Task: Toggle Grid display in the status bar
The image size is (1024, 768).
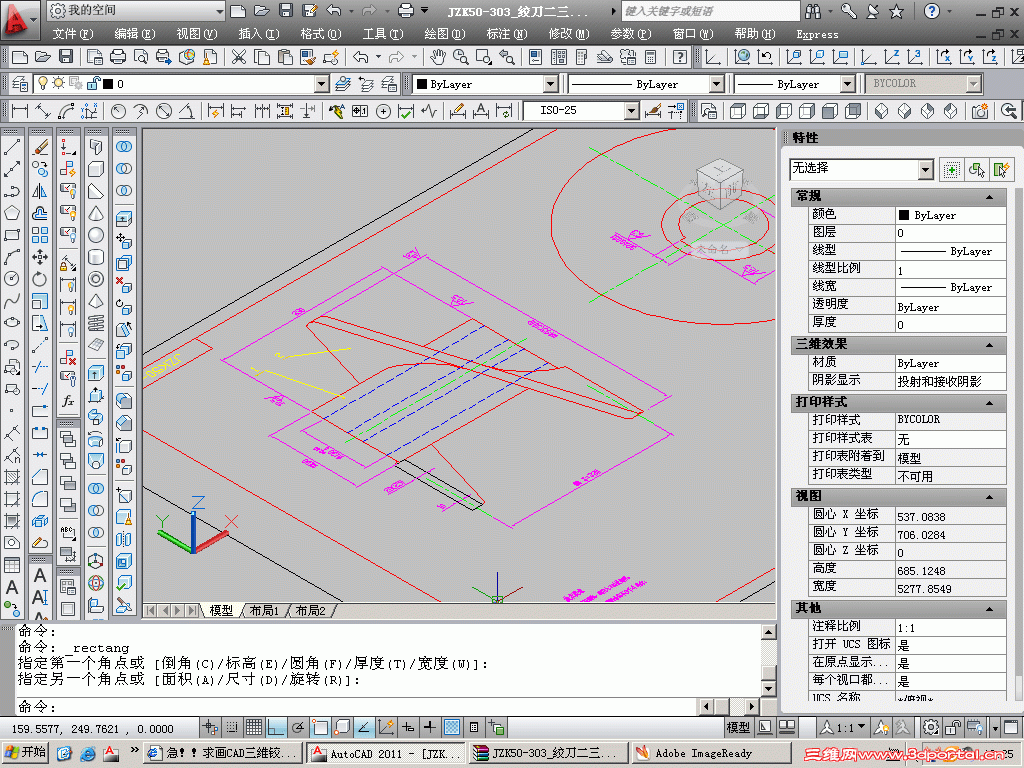Action: click(x=254, y=727)
